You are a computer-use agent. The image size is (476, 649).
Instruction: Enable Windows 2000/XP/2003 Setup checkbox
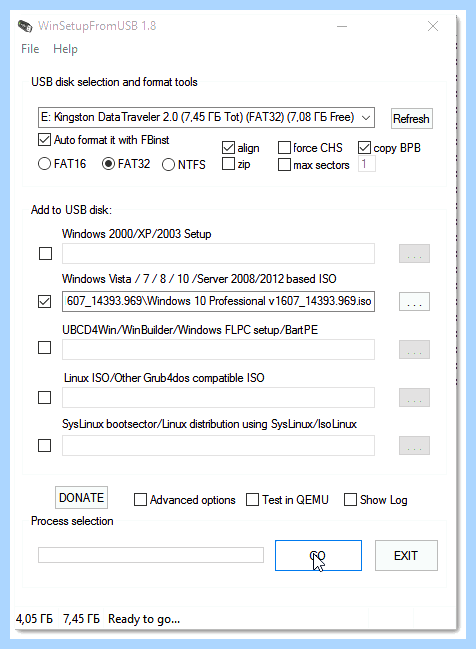point(45,253)
